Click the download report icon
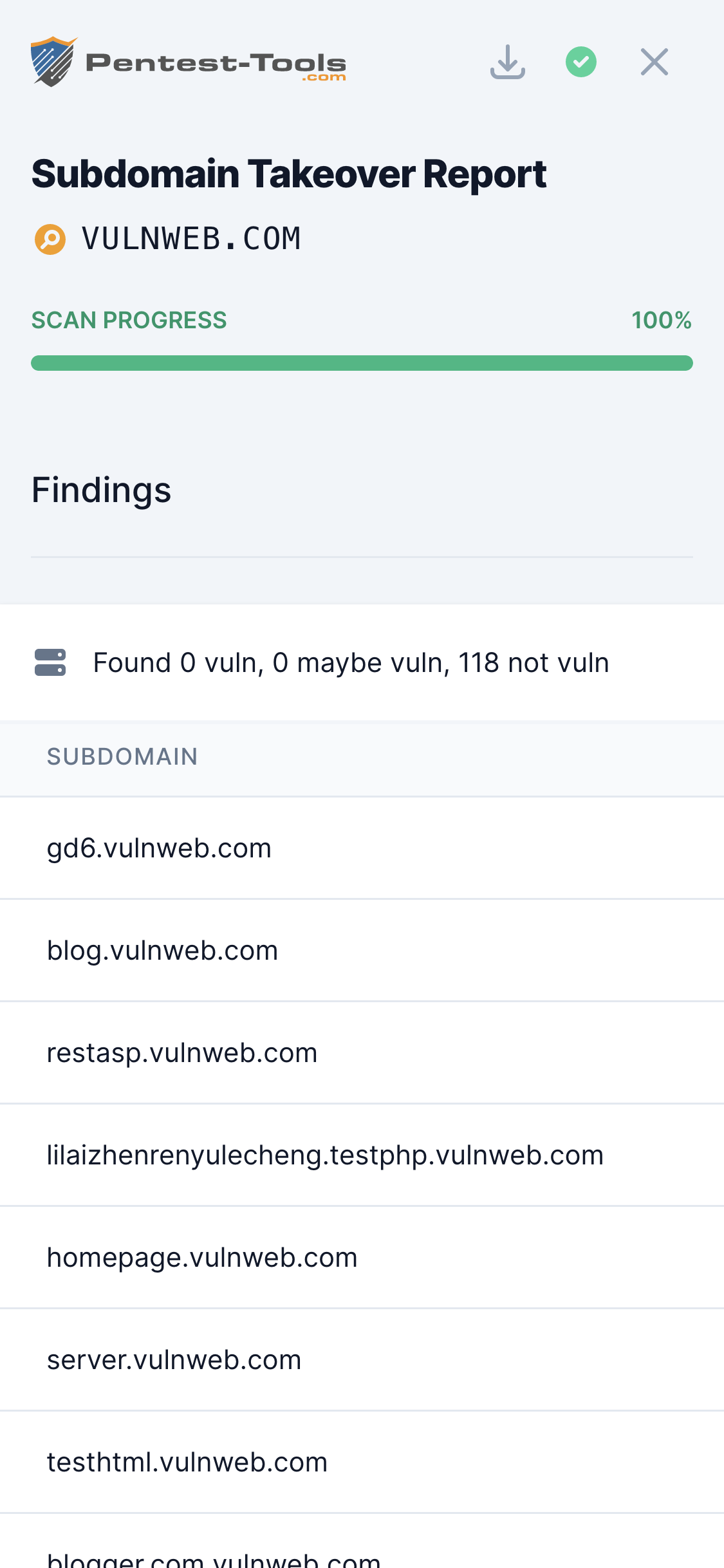This screenshot has height=1568, width=724. [508, 61]
